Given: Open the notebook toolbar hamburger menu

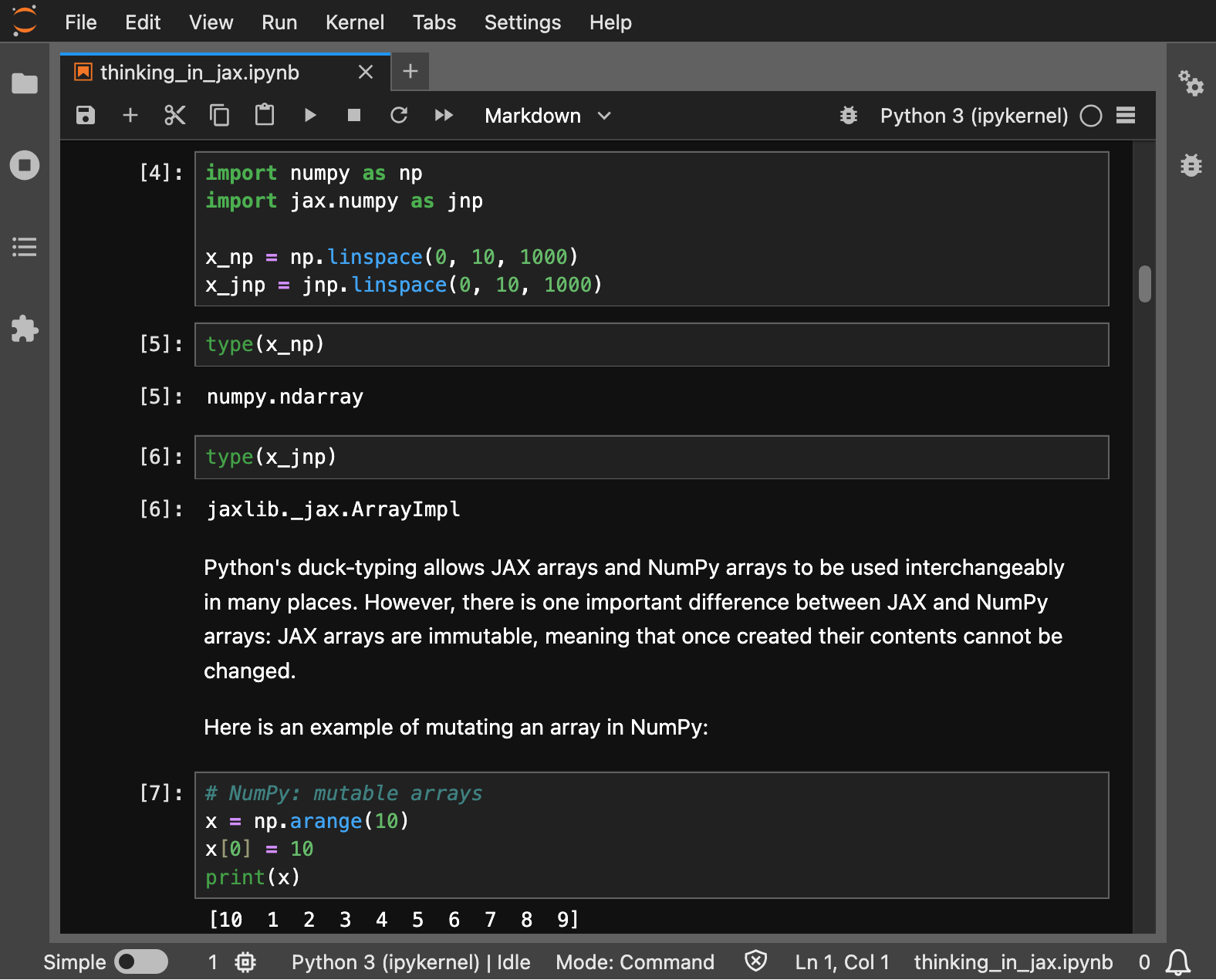Looking at the screenshot, I should [x=1126, y=116].
